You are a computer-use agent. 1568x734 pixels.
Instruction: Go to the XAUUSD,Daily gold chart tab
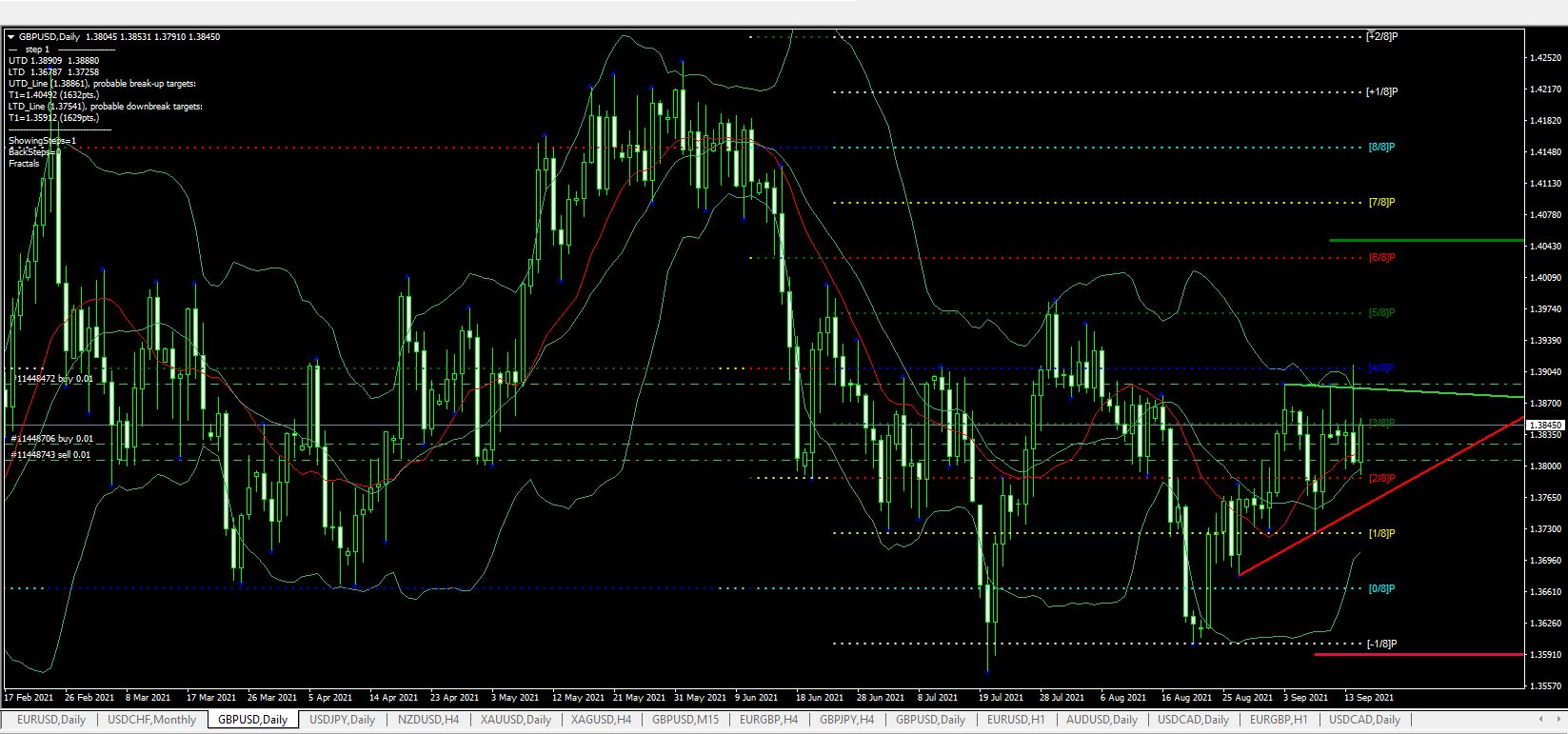click(x=516, y=720)
